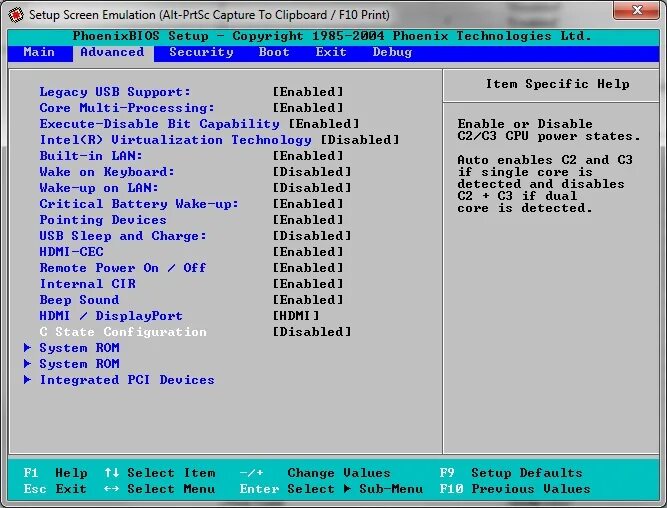Select Remote Power On / Off label
Viewport: 667px width, 508px height.
pos(123,268)
